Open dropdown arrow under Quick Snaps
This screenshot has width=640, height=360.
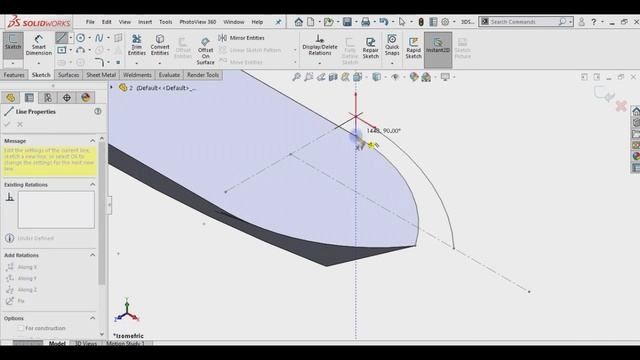pyautogui.click(x=392, y=63)
